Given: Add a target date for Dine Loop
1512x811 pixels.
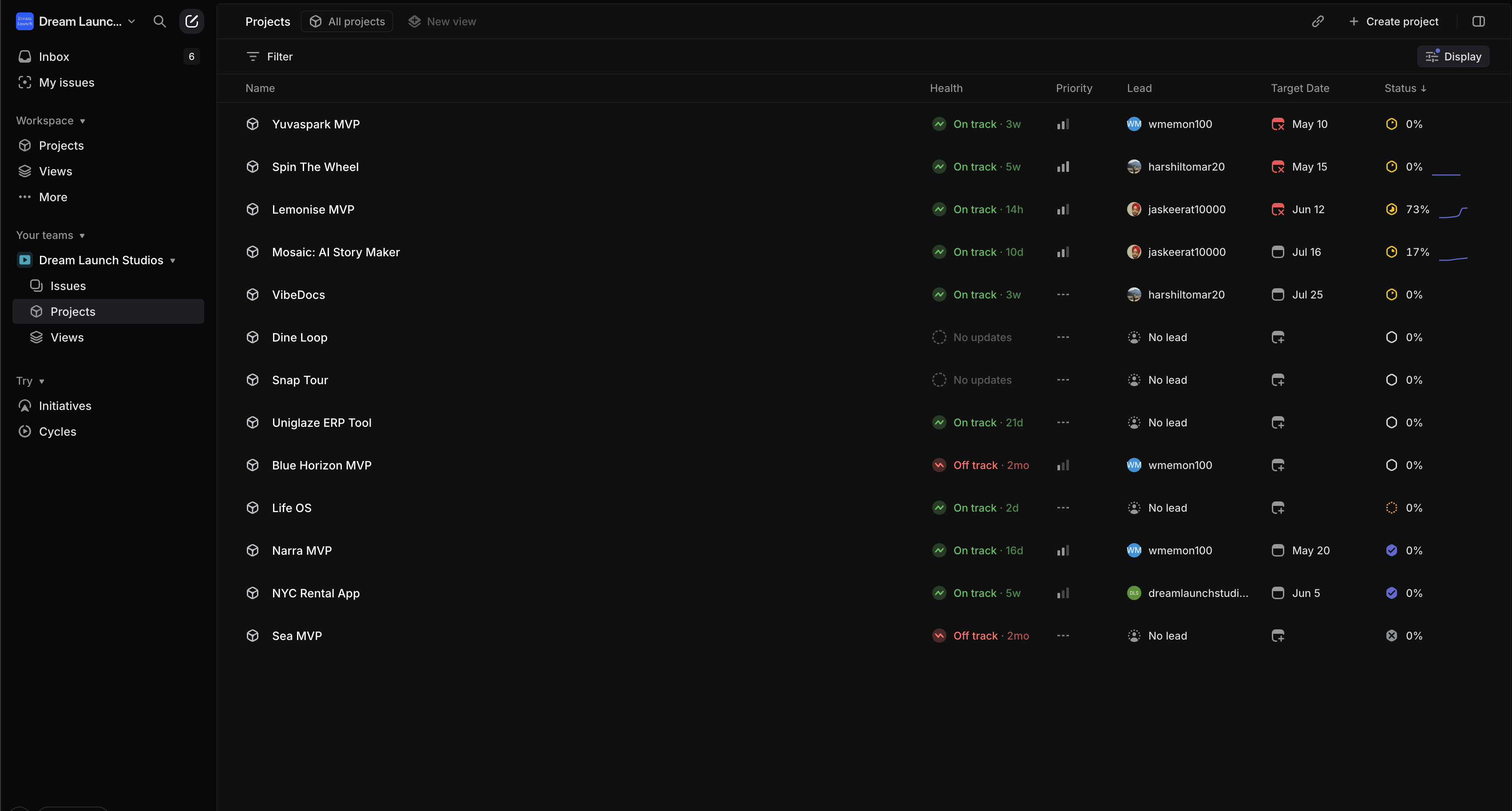Looking at the screenshot, I should tap(1278, 337).
